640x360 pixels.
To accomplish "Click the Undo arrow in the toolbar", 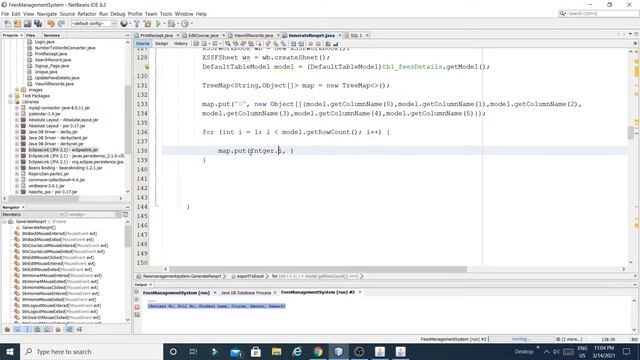I will coord(51,24).
